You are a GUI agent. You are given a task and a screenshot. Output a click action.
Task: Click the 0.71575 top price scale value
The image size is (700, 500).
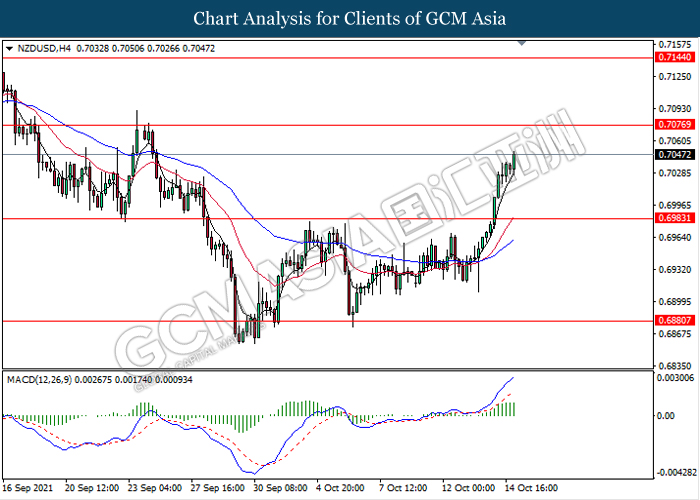pyautogui.click(x=672, y=45)
